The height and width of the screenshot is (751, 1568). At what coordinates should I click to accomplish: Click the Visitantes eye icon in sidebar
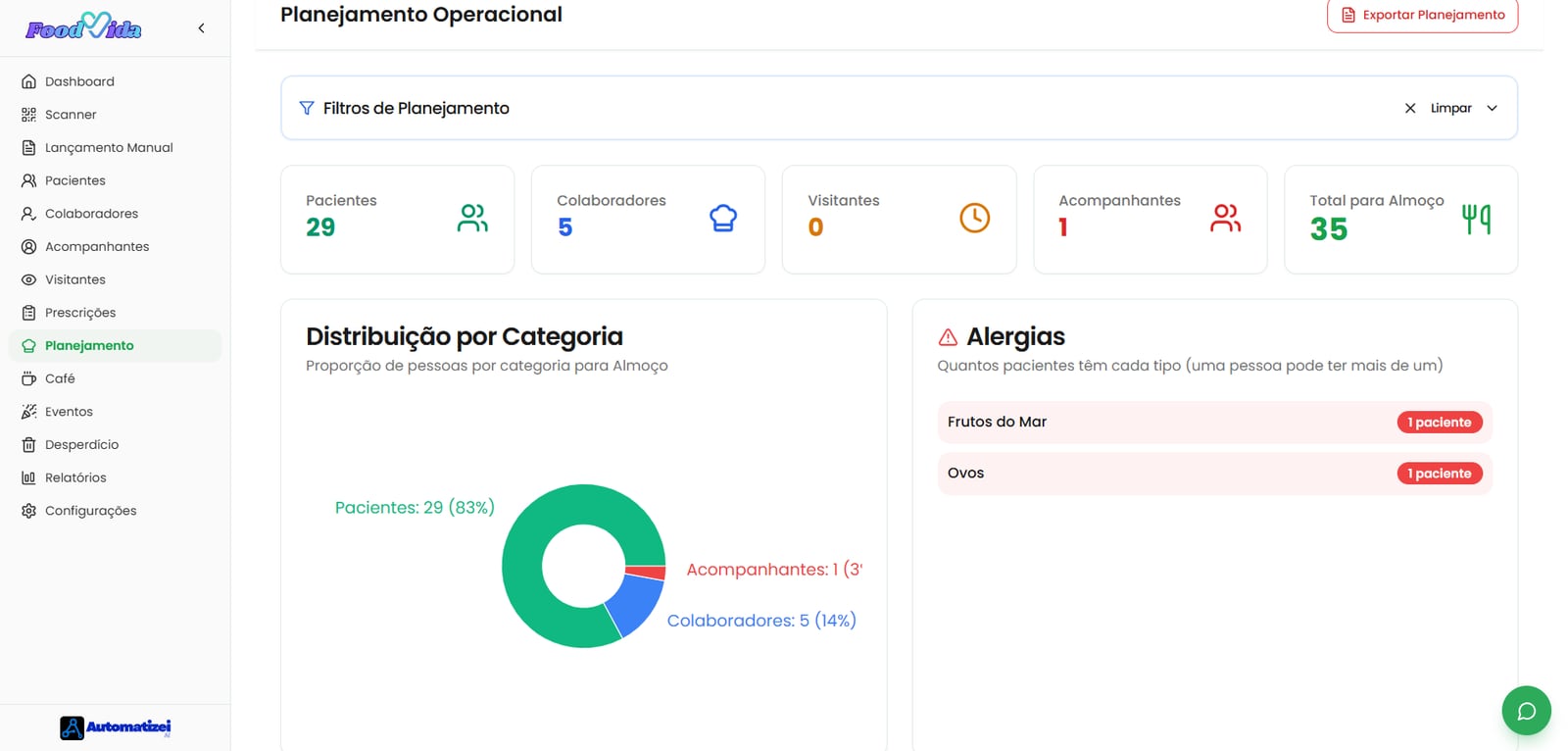point(28,279)
